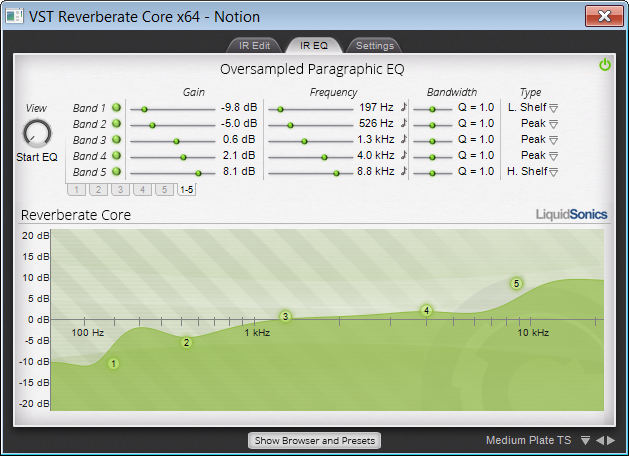Click Show Browser and Presets button
This screenshot has height=456, width=629.
[314, 440]
